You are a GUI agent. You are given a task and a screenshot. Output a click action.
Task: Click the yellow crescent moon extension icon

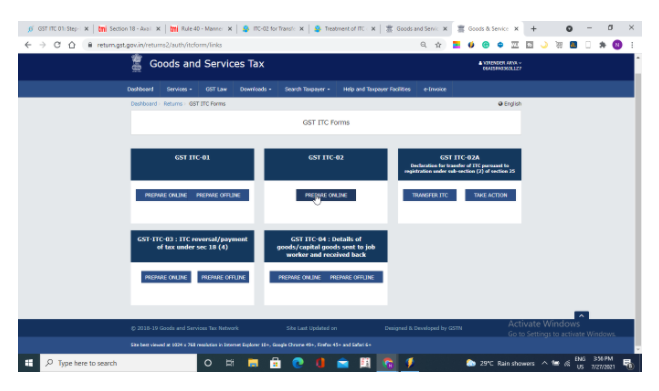544,45
